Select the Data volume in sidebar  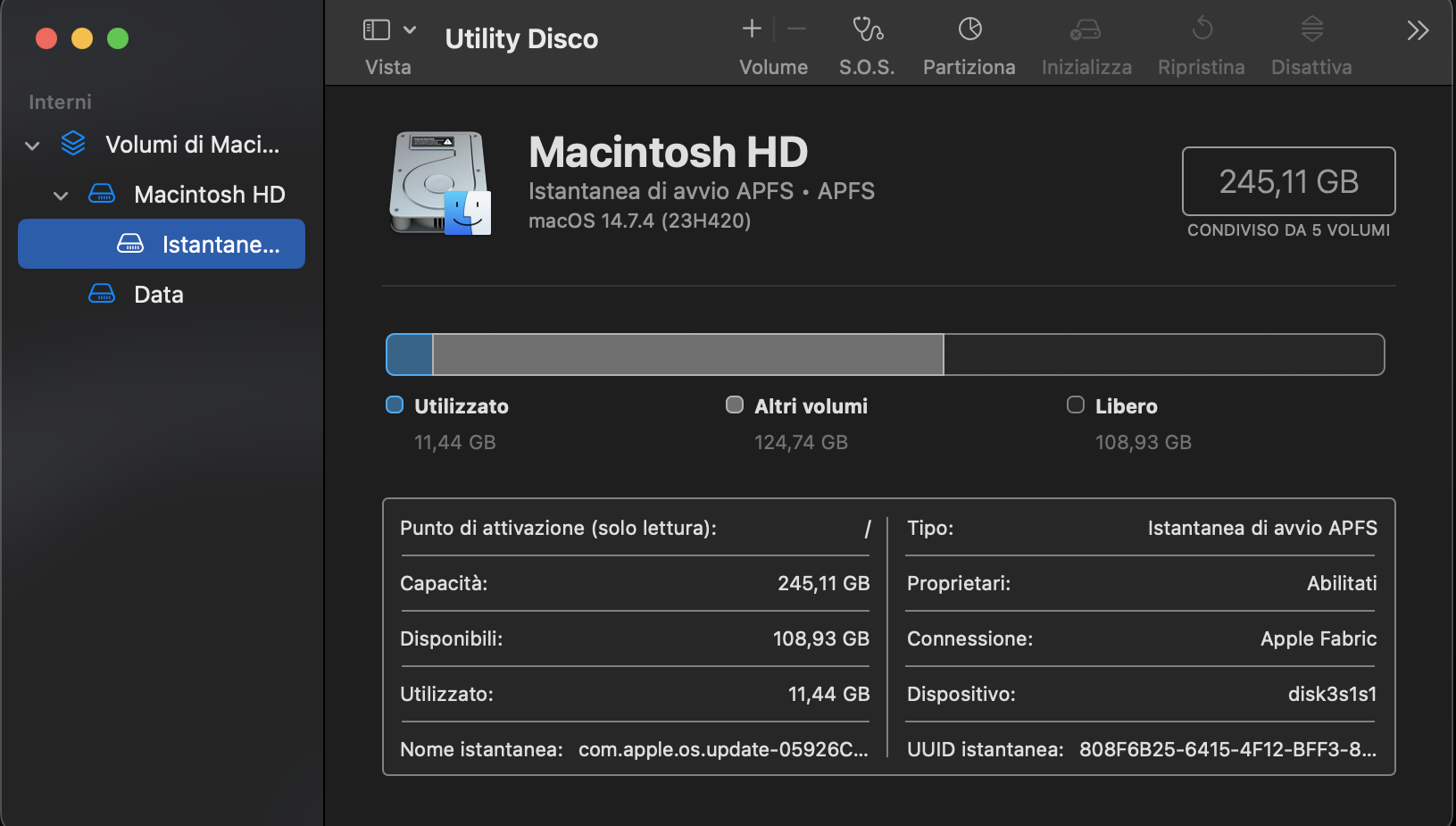coord(159,294)
